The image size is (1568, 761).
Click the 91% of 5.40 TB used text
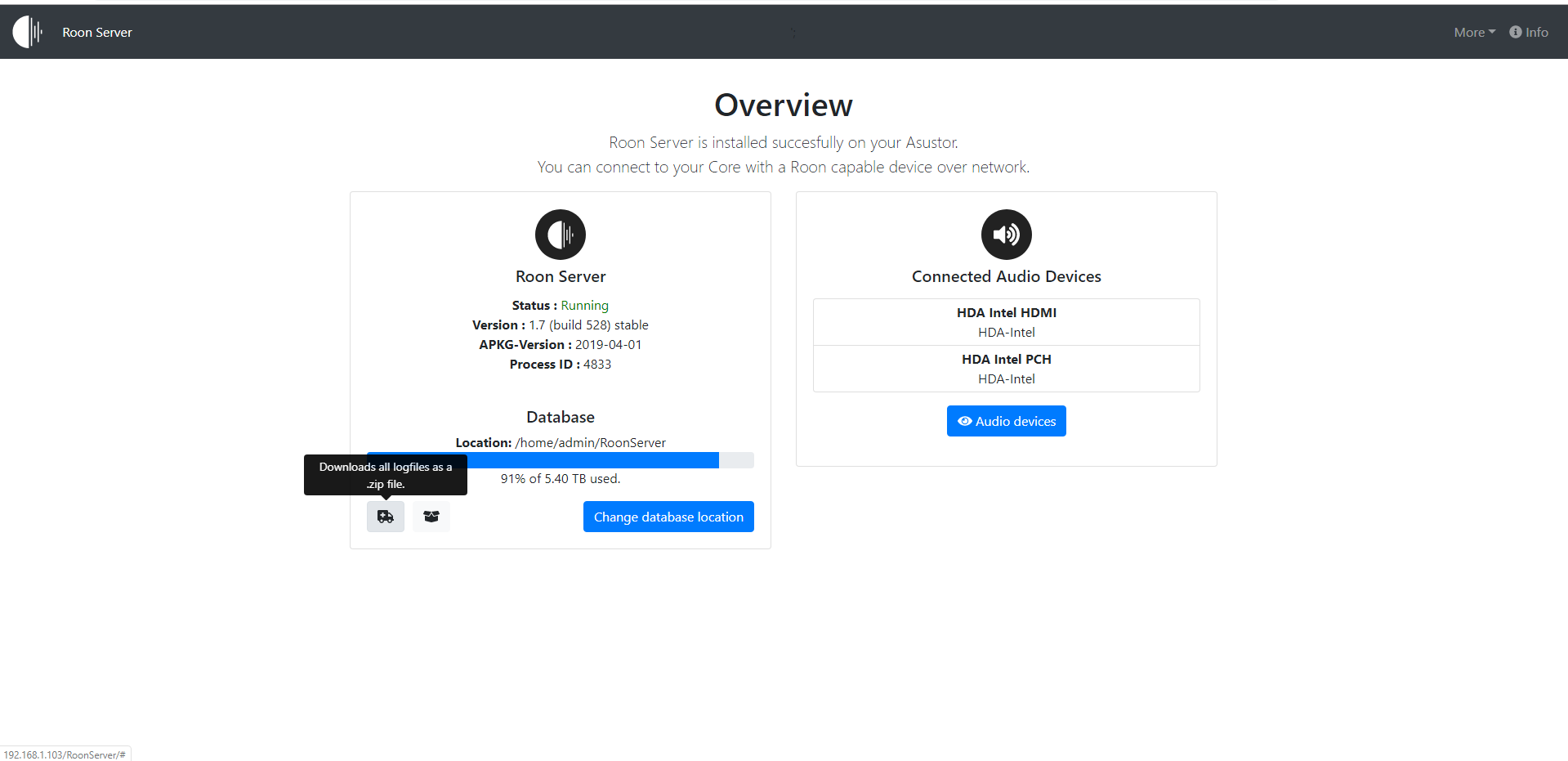[x=561, y=479]
